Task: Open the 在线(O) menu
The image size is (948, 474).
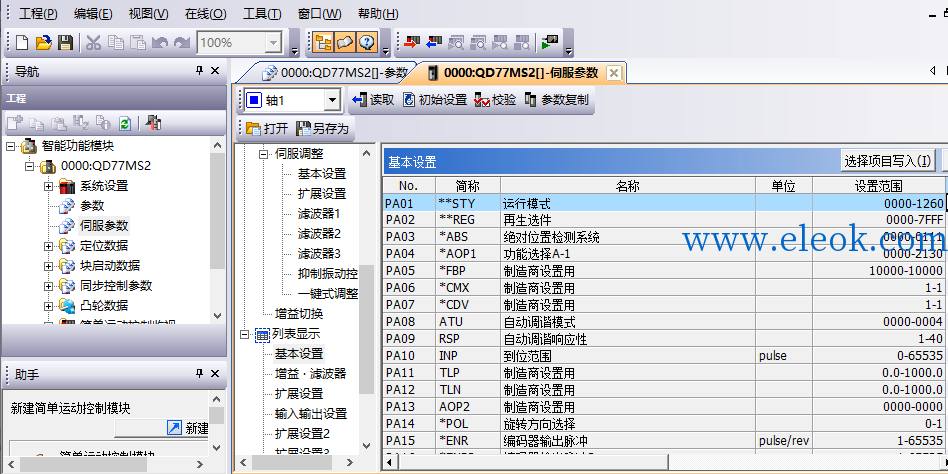Action: point(206,13)
